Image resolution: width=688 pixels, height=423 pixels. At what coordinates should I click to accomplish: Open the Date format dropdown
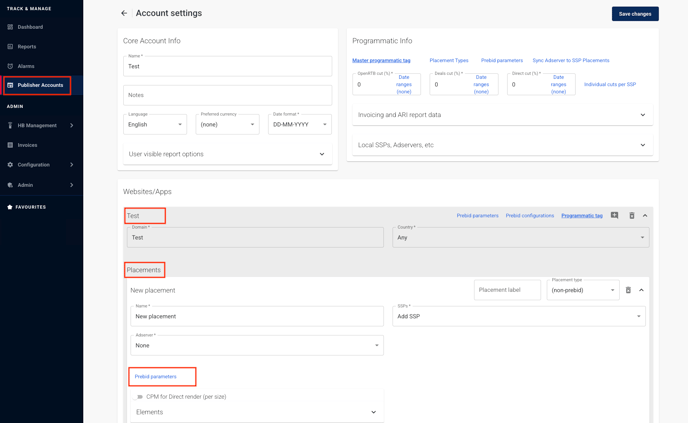point(300,125)
